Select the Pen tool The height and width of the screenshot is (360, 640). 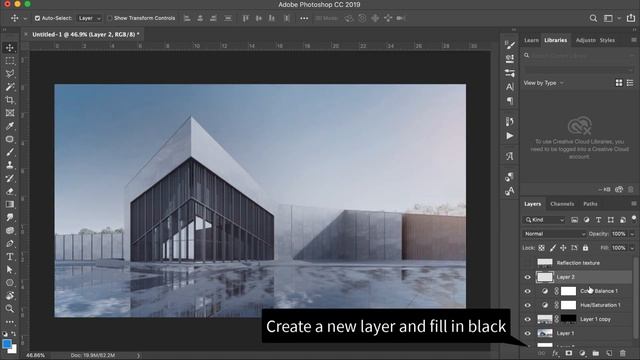[10, 244]
